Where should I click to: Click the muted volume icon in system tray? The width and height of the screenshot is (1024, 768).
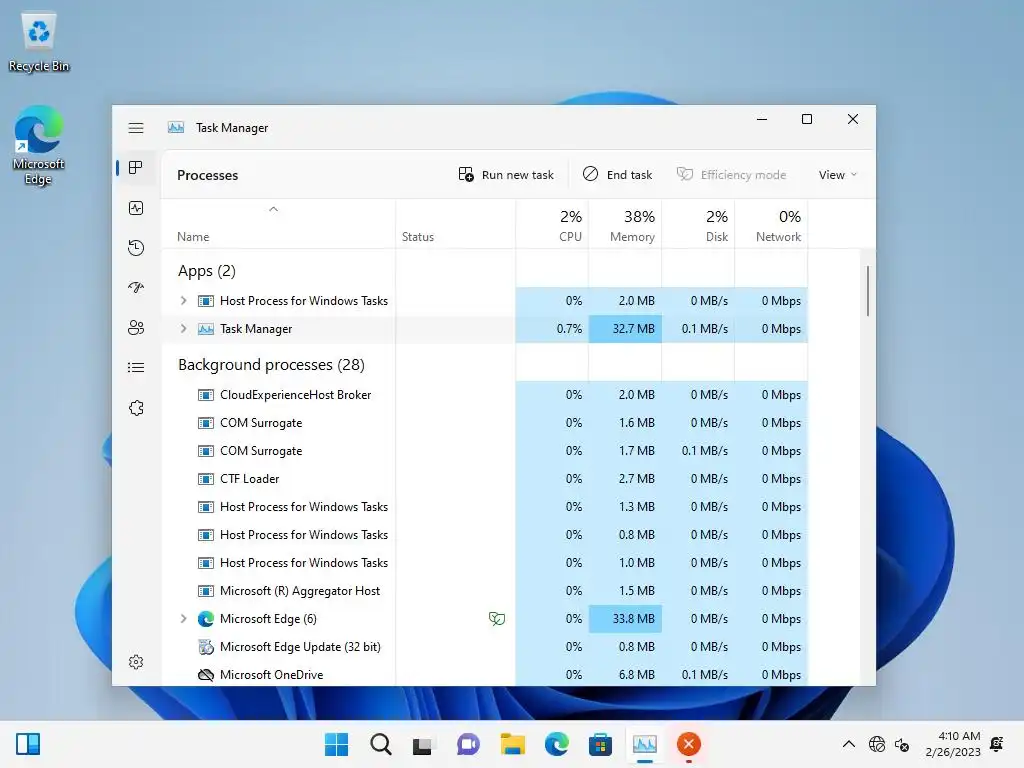pyautogui.click(x=902, y=744)
